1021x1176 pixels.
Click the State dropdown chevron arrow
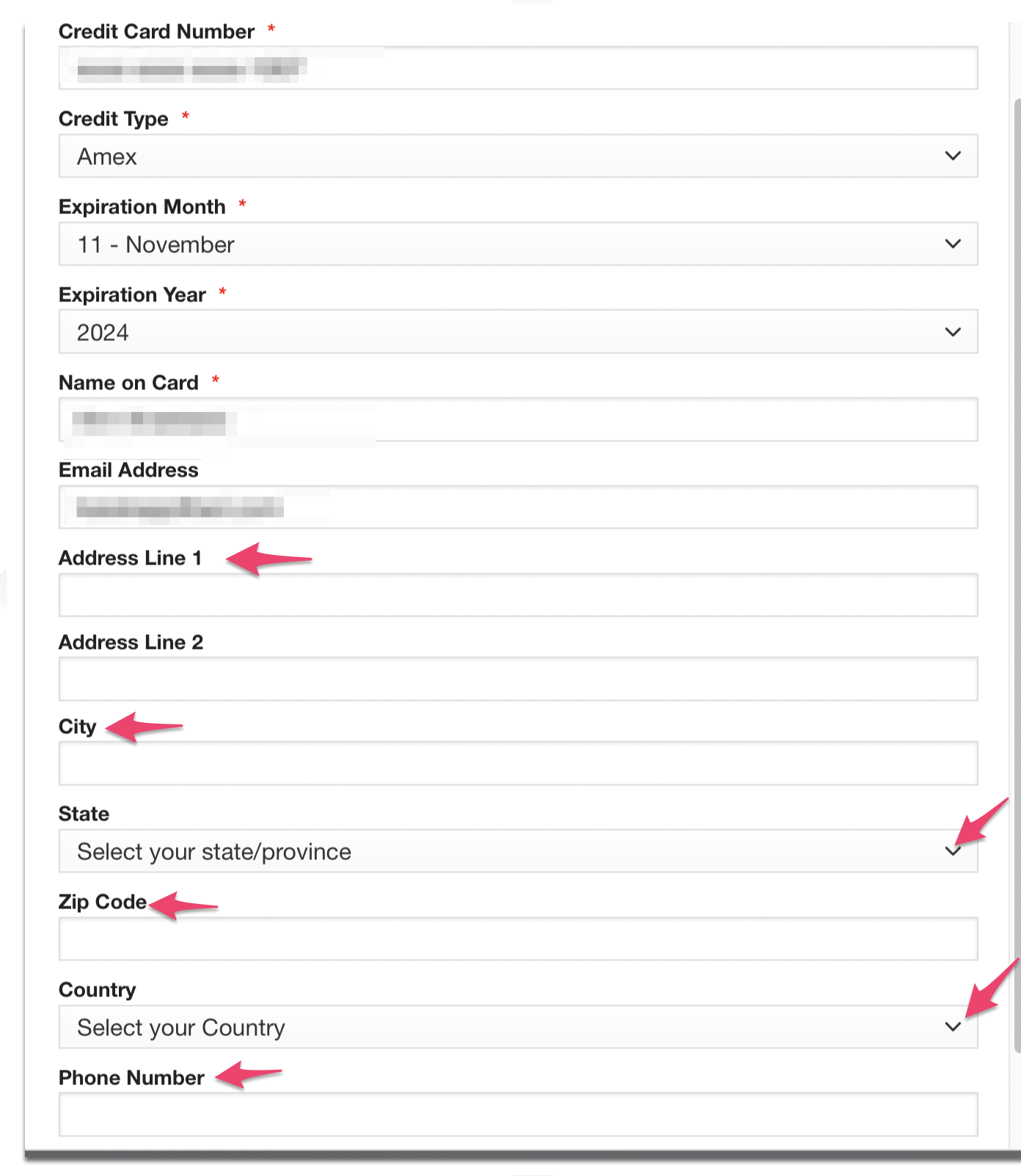coord(953,851)
